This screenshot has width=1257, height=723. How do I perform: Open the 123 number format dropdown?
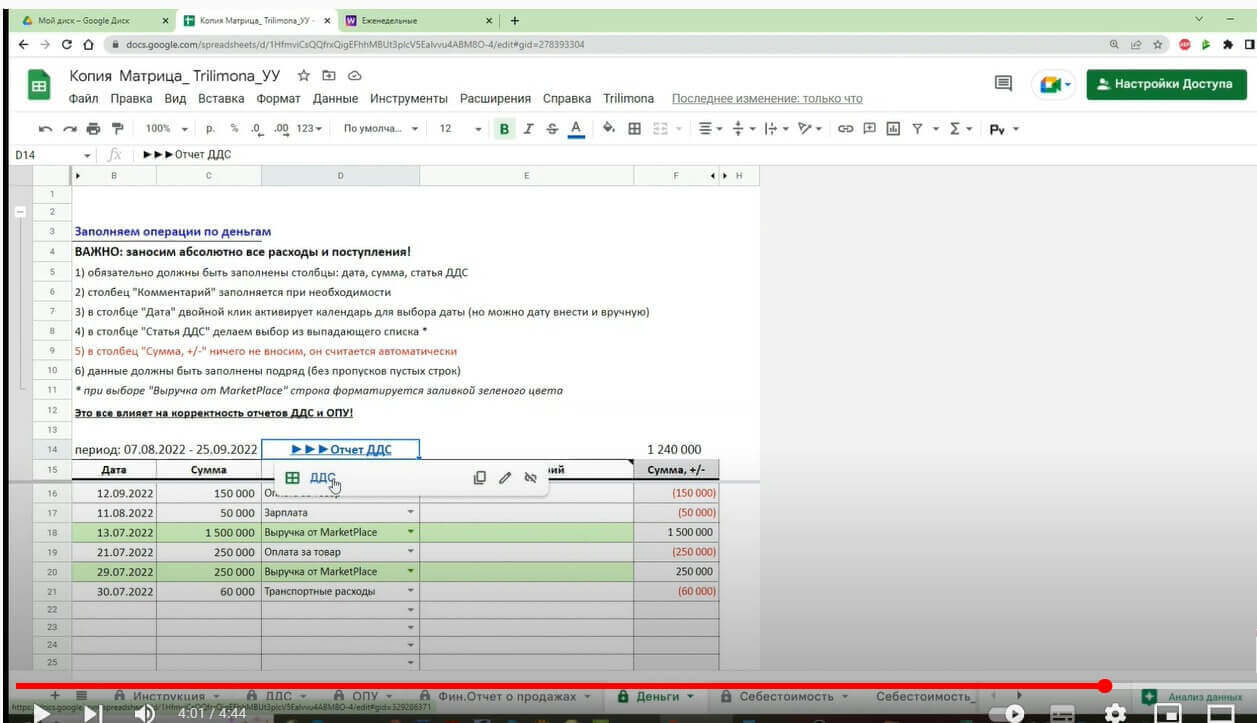pos(309,129)
